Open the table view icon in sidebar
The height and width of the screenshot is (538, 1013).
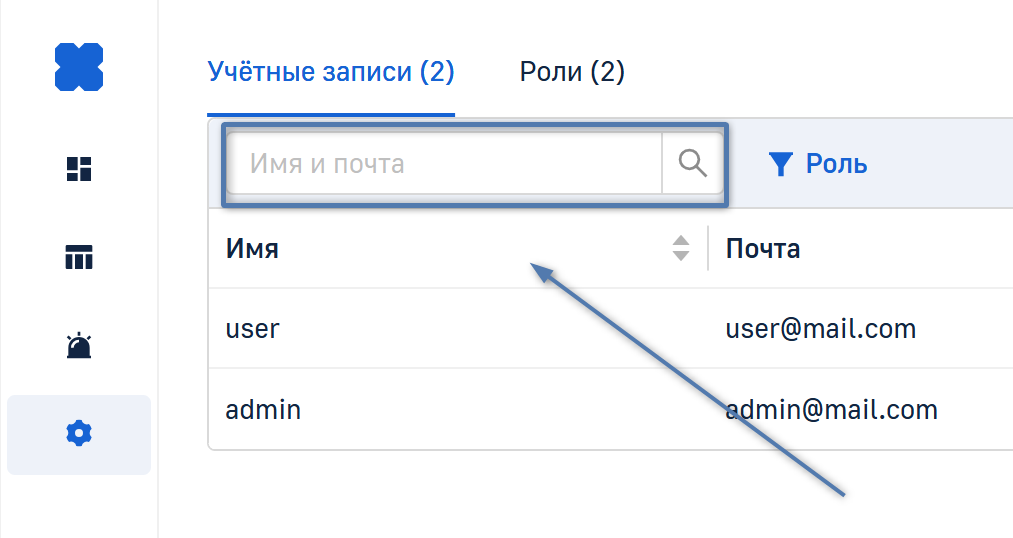click(79, 258)
